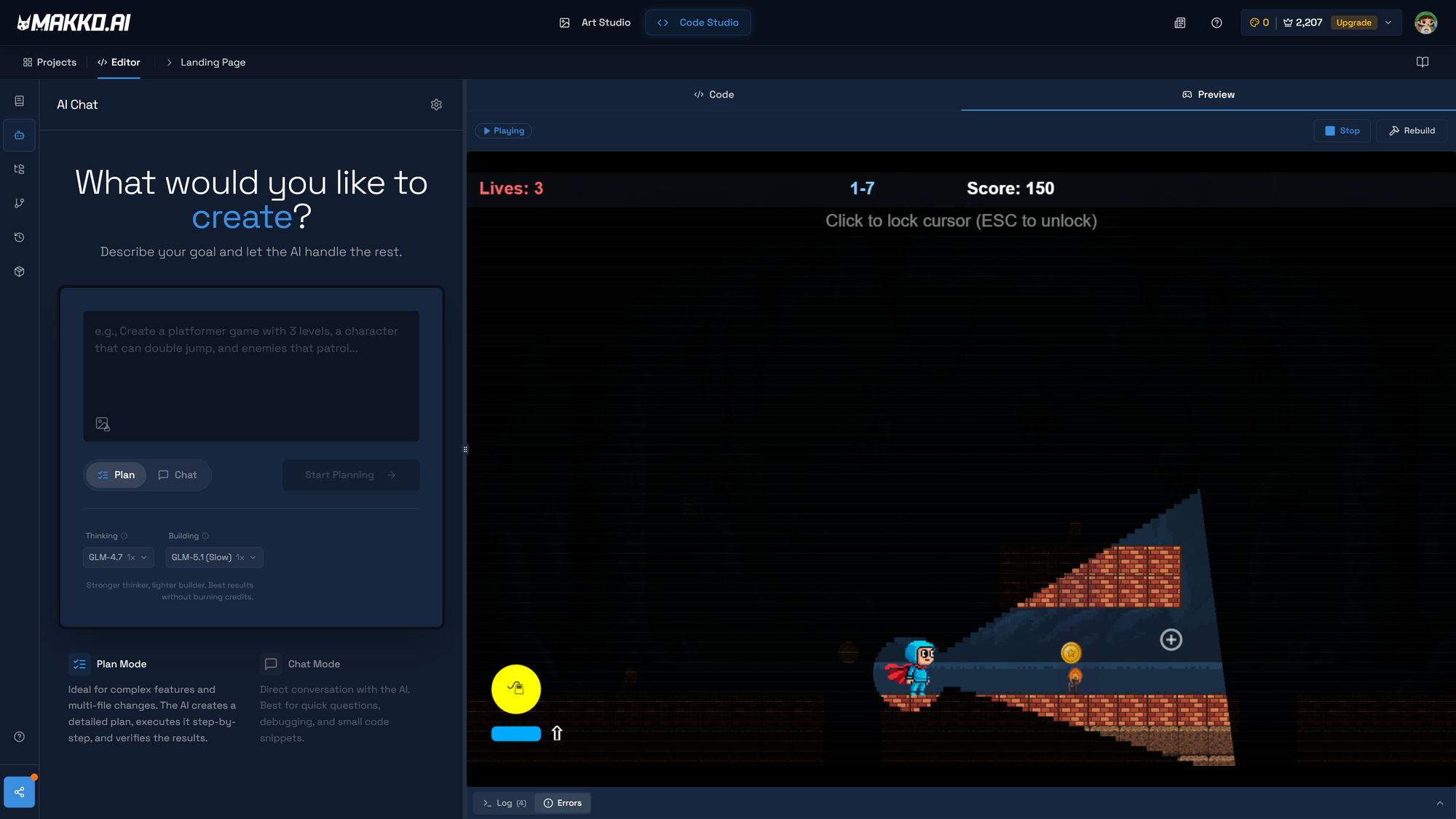Open Thinking model GLM-4.7 dropdown
1456x819 pixels.
118,558
